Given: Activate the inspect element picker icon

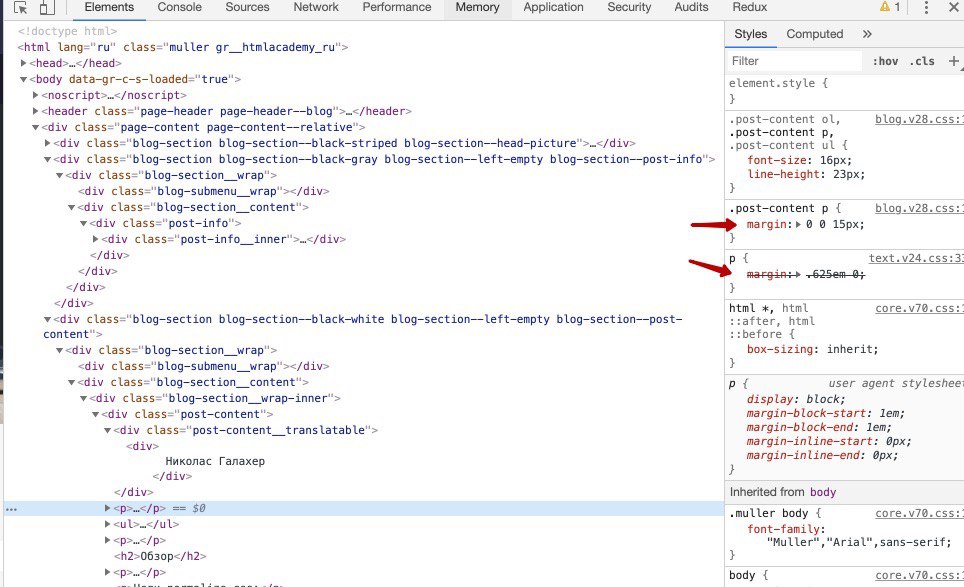Looking at the screenshot, I should (x=20, y=7).
